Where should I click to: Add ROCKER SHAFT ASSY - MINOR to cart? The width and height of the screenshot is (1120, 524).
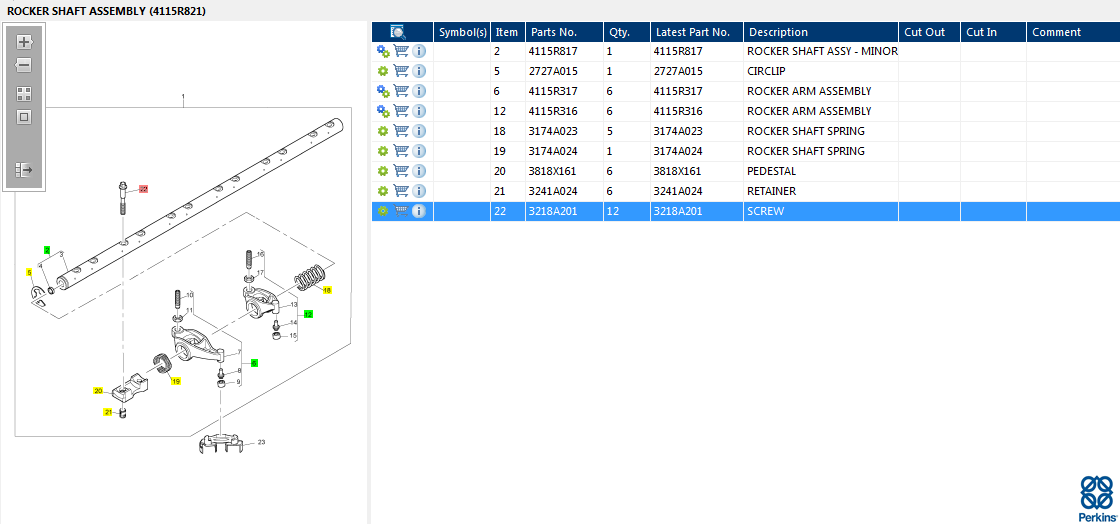(x=401, y=51)
